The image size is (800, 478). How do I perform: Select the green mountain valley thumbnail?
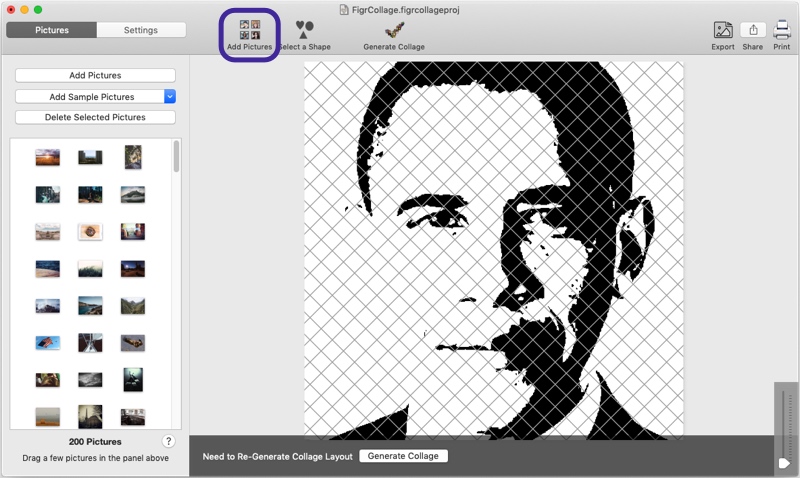133,306
